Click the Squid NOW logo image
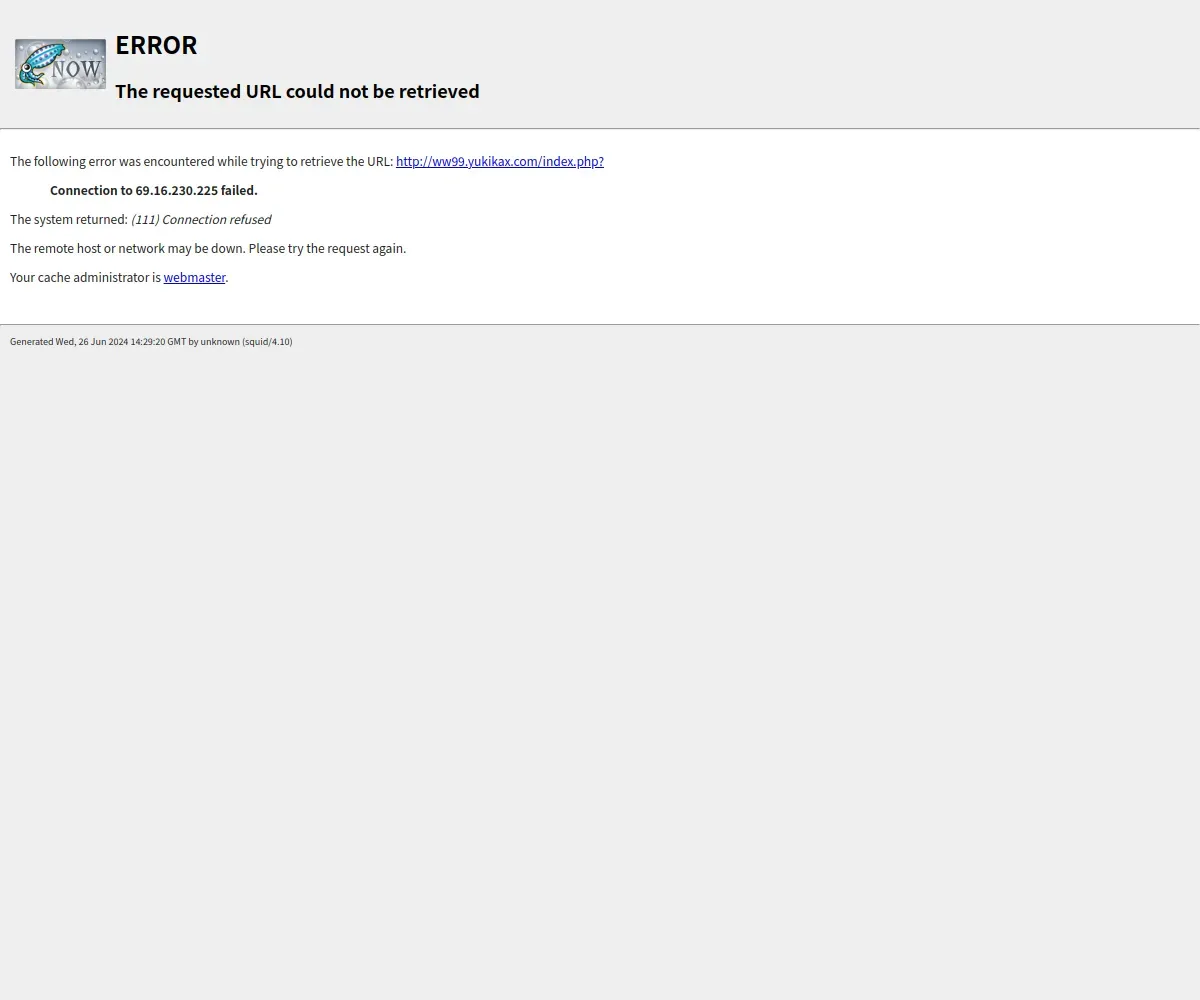 [x=60, y=64]
